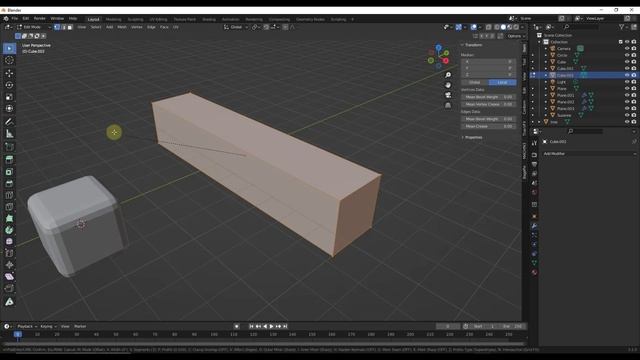Hide Plane.001 in the outliner
640x360 pixels.
627,95
